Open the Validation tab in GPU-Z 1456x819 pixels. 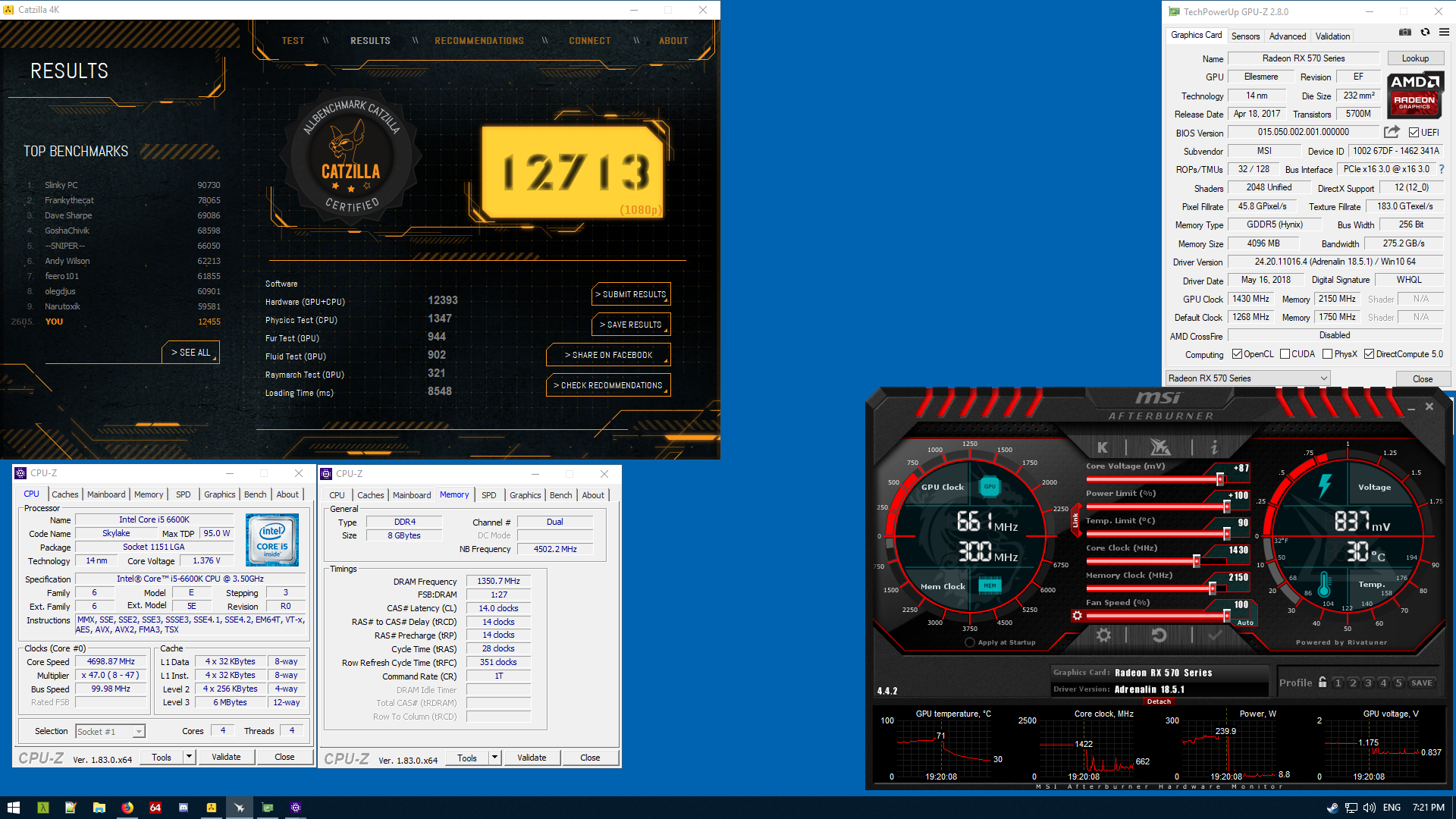[1332, 36]
